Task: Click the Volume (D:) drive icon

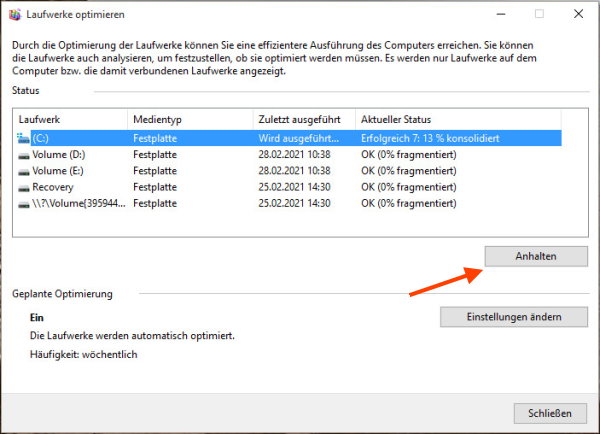Action: tap(24, 155)
